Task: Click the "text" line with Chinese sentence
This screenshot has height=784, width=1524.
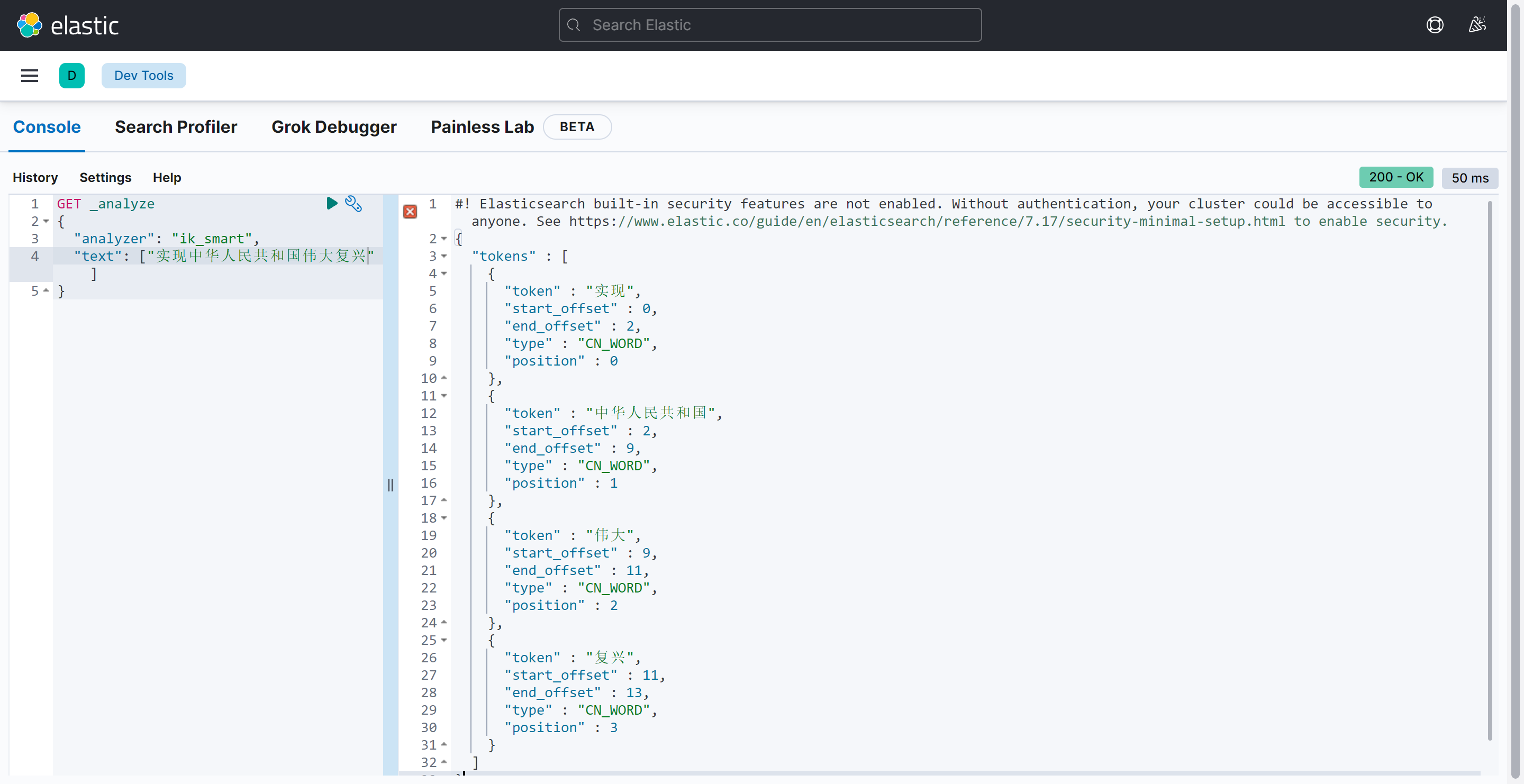Action: 224,256
